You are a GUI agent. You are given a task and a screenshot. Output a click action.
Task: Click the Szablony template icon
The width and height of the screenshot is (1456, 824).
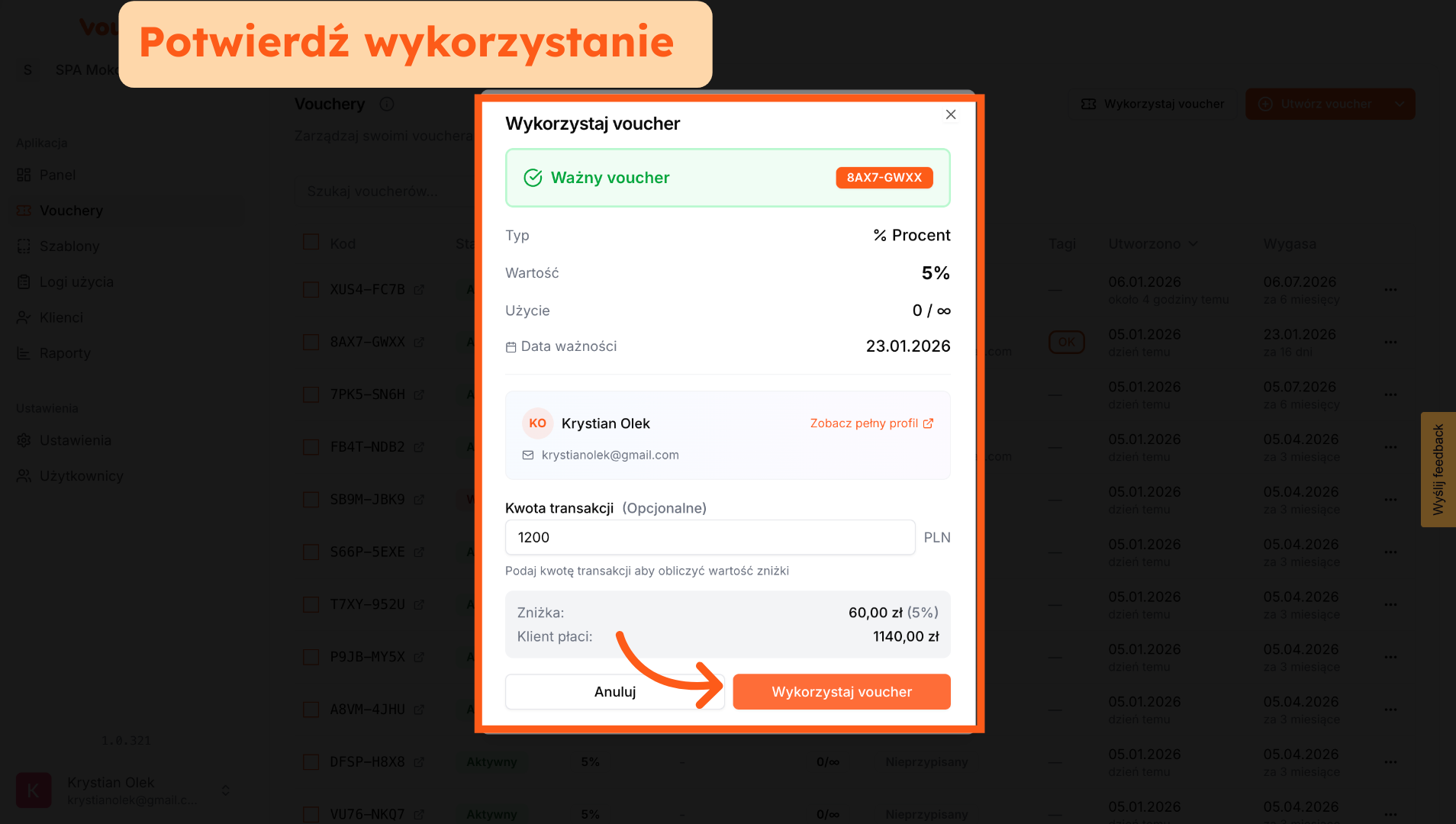(24, 246)
